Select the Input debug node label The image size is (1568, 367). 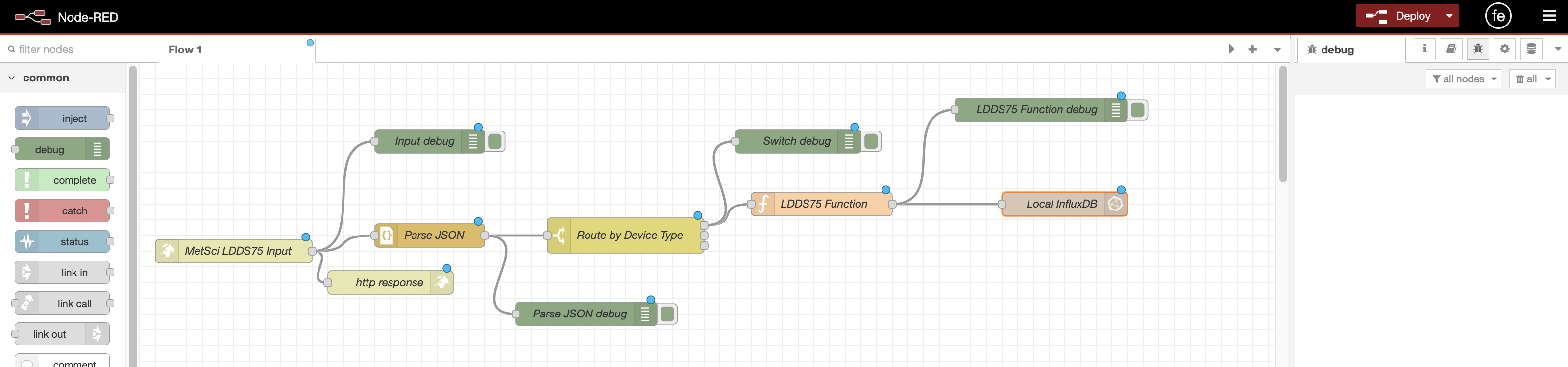click(424, 141)
